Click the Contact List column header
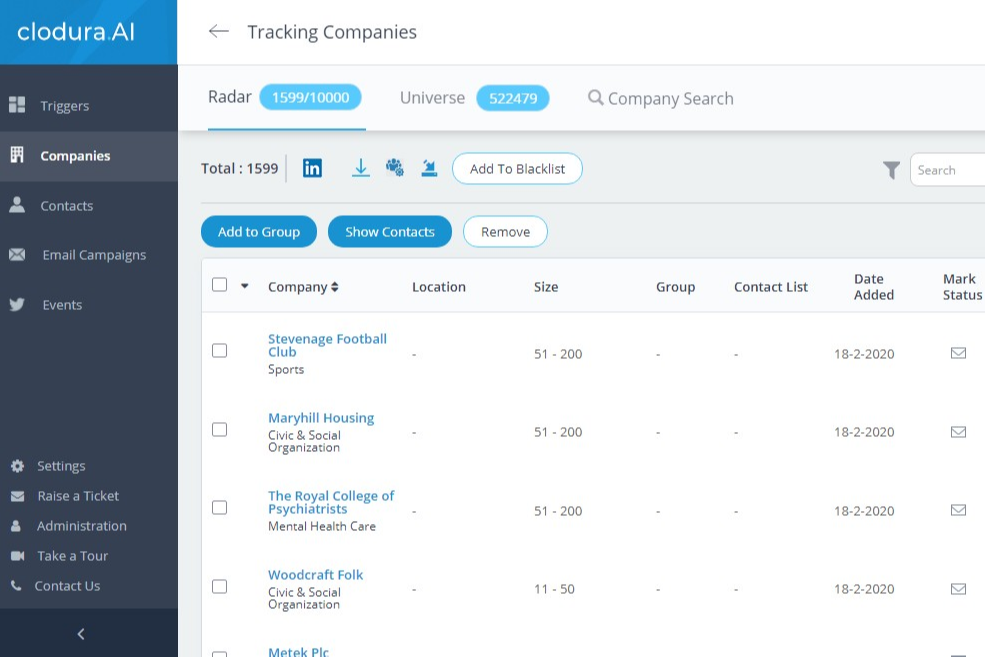 click(771, 287)
